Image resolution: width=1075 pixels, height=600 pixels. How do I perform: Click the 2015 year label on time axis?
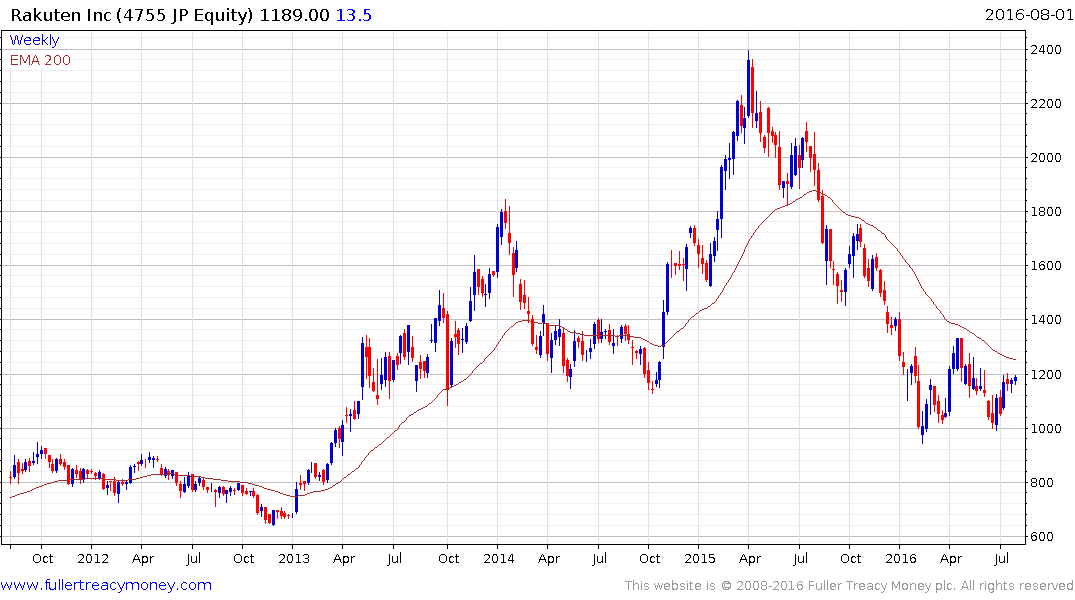point(699,559)
